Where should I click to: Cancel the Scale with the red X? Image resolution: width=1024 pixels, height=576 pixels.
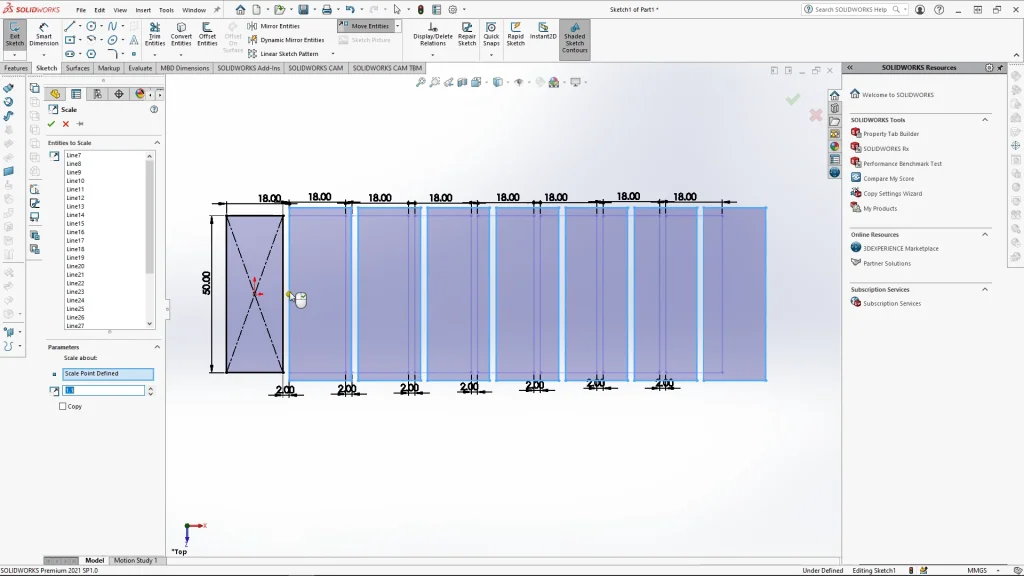(66, 124)
